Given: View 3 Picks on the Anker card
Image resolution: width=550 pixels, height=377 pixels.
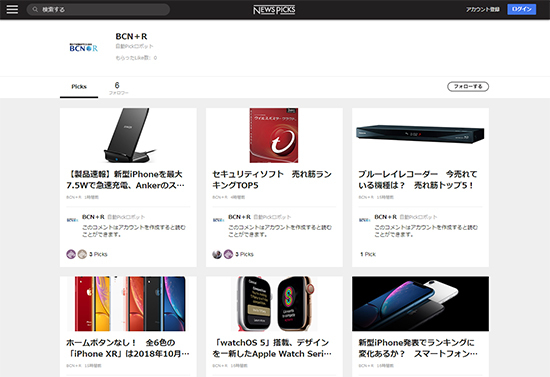Looking at the screenshot, I should tap(98, 254).
